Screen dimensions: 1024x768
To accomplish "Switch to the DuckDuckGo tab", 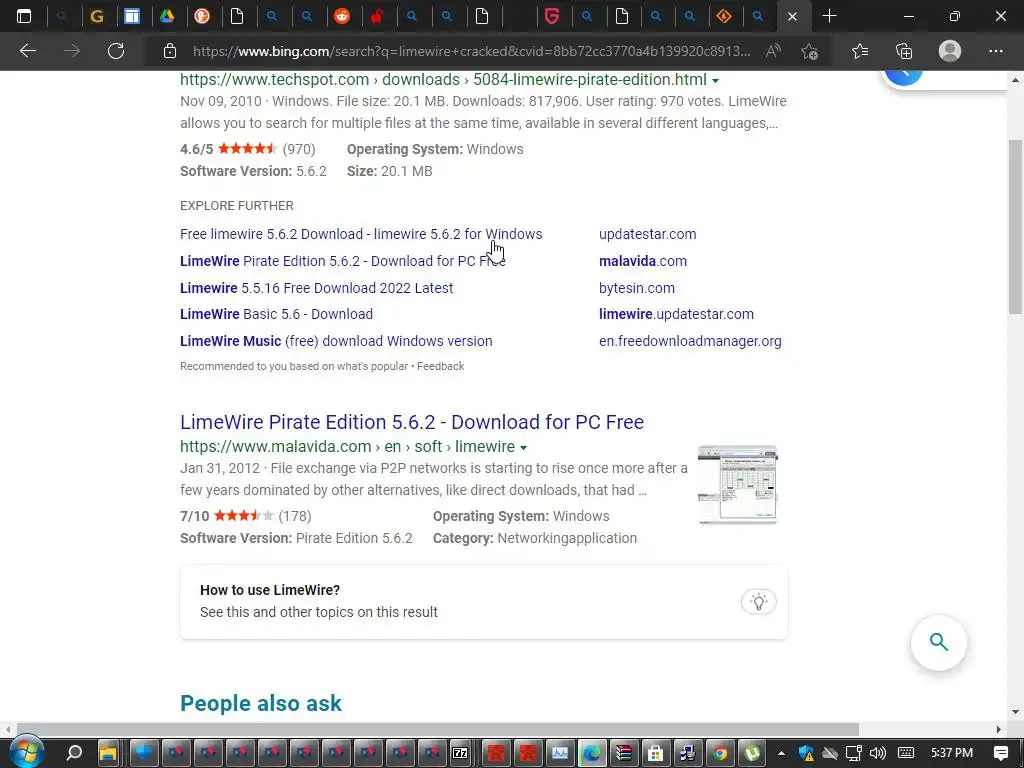I will point(202,16).
